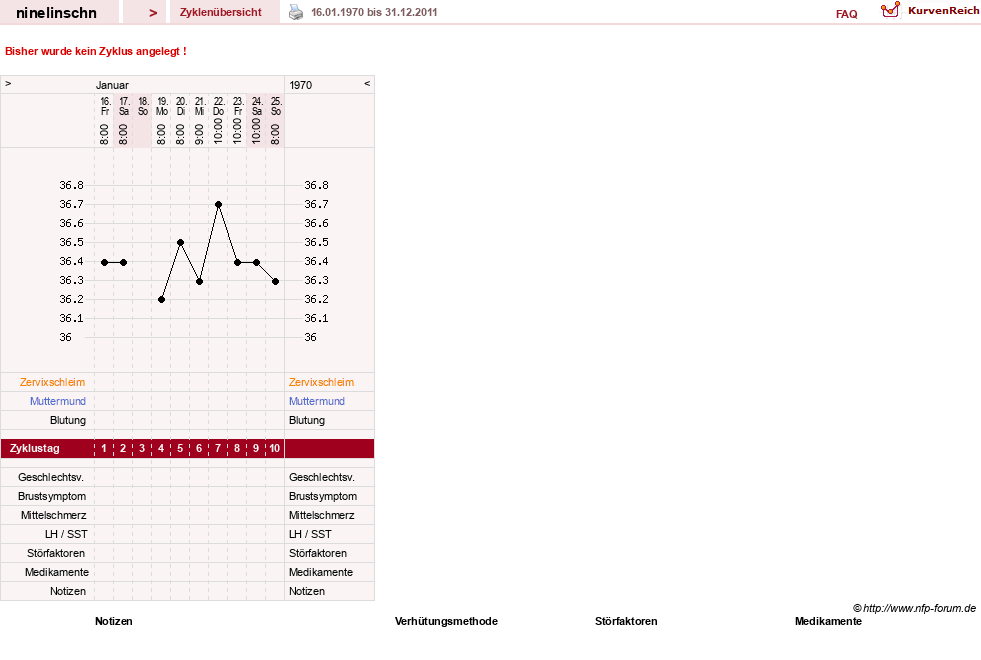The width and height of the screenshot is (981, 660).
Task: Click the 25. So date column header
Action: coord(275,120)
